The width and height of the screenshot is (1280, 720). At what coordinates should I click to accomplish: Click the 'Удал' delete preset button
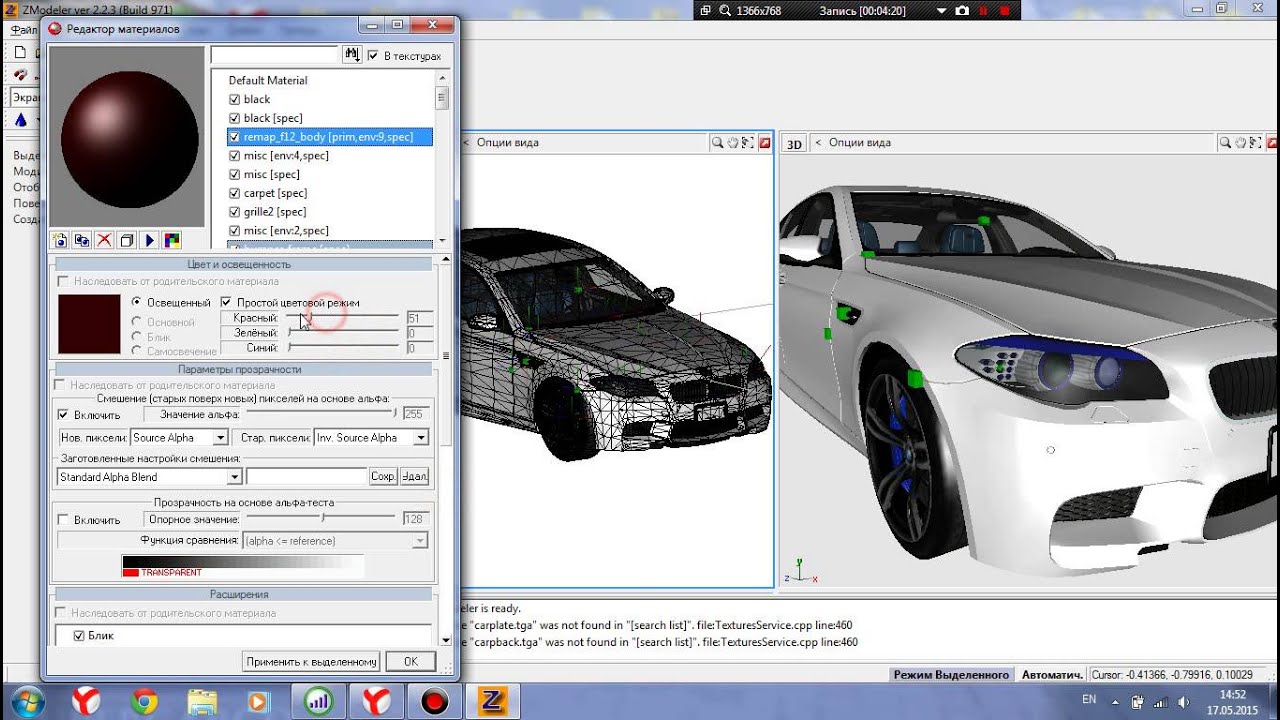click(x=414, y=477)
